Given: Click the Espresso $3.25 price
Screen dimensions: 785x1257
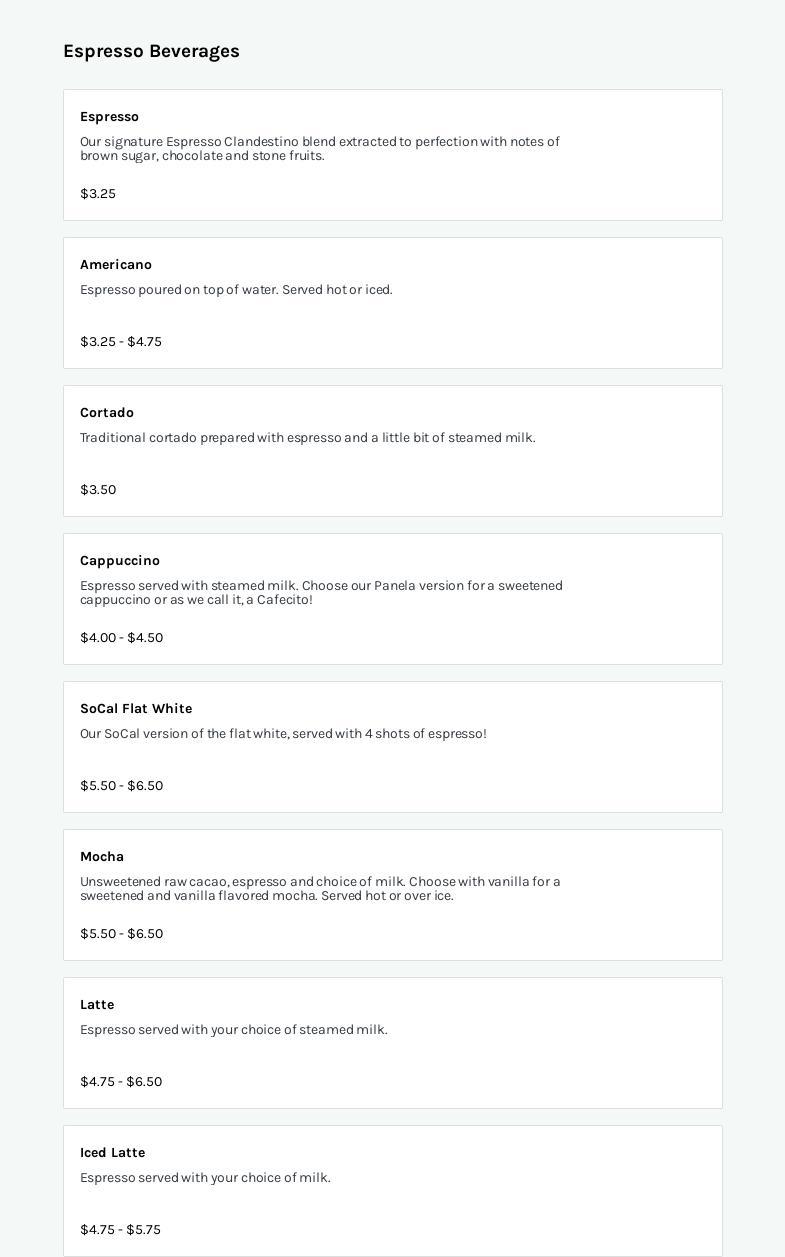Looking at the screenshot, I should (x=98, y=194).
